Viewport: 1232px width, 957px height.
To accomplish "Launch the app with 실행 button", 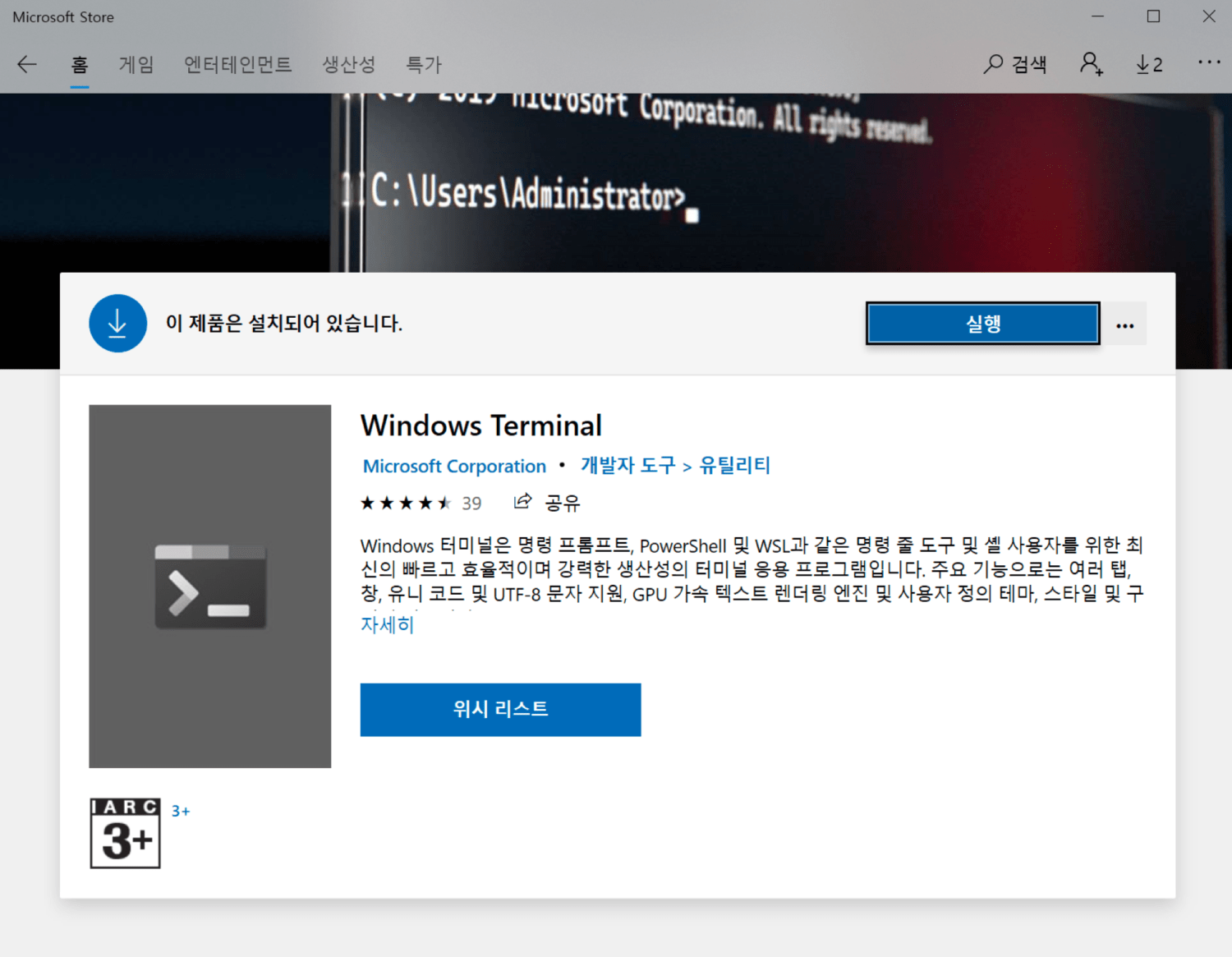I will (983, 324).
